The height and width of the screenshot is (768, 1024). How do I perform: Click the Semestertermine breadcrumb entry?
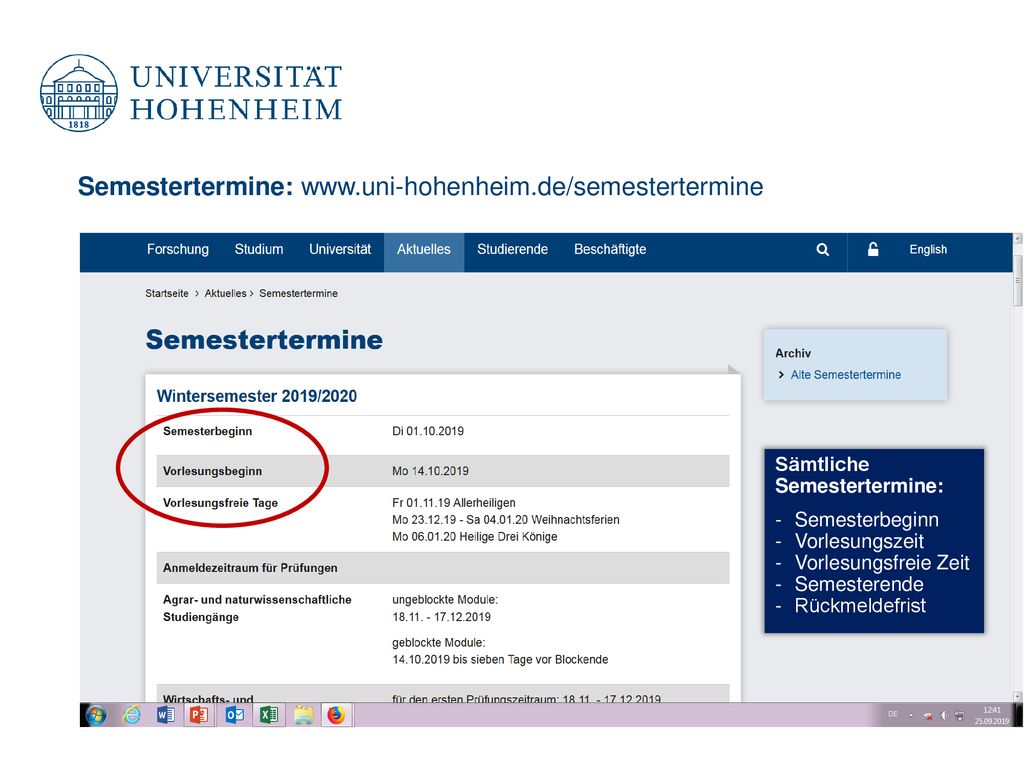click(x=298, y=294)
